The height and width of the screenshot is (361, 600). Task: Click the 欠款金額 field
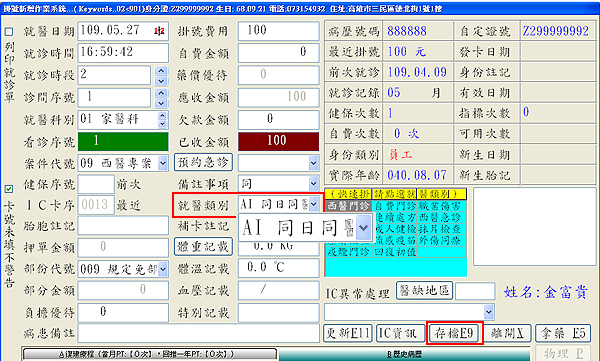click(278, 120)
